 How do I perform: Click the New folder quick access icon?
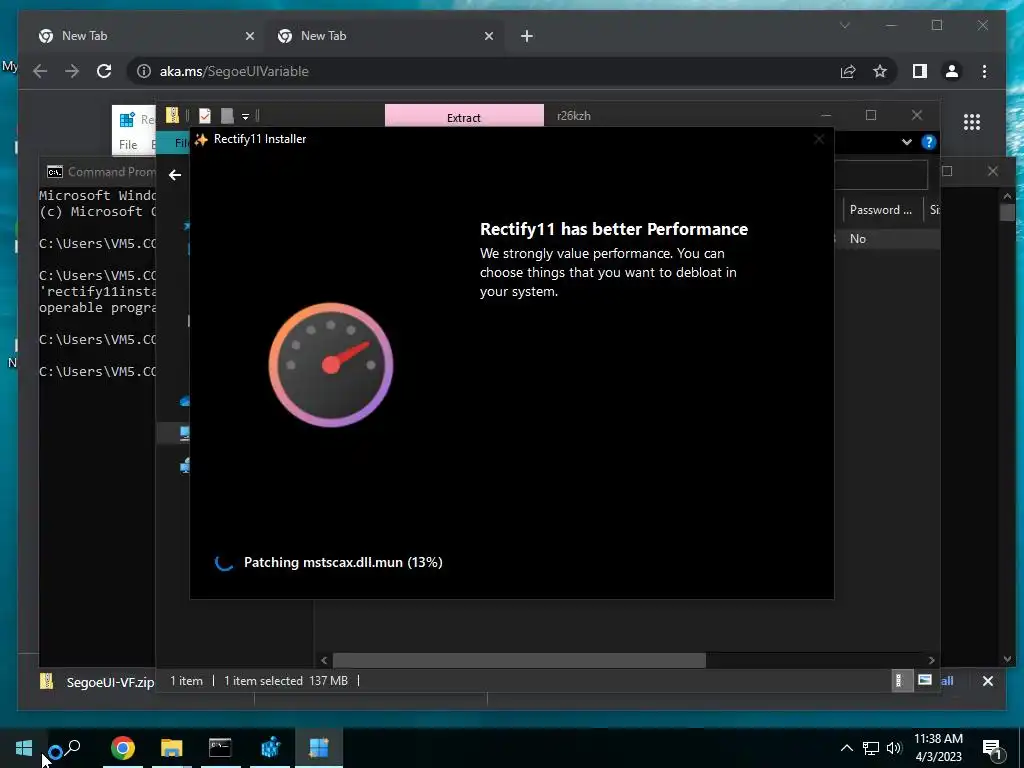tap(227, 116)
